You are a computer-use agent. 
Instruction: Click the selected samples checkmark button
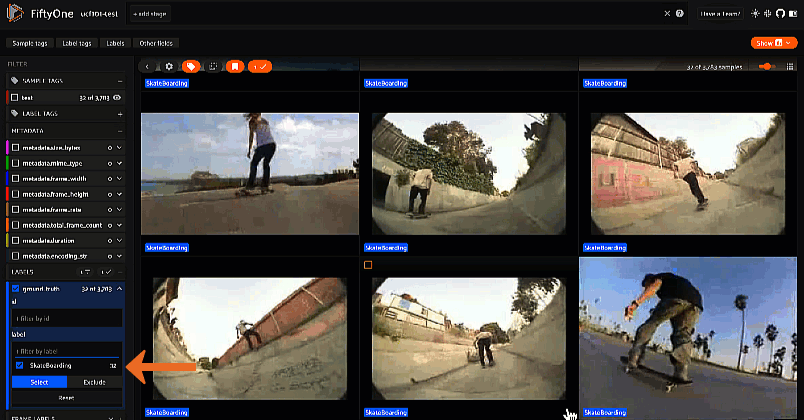pos(259,67)
